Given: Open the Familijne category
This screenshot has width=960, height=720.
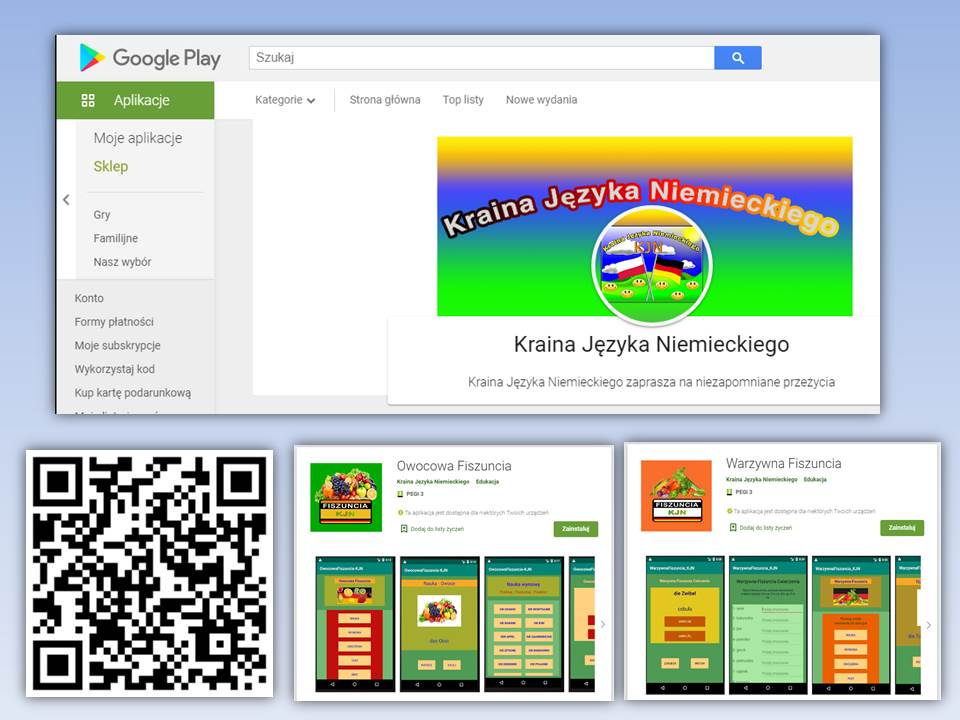Looking at the screenshot, I should pyautogui.click(x=116, y=238).
